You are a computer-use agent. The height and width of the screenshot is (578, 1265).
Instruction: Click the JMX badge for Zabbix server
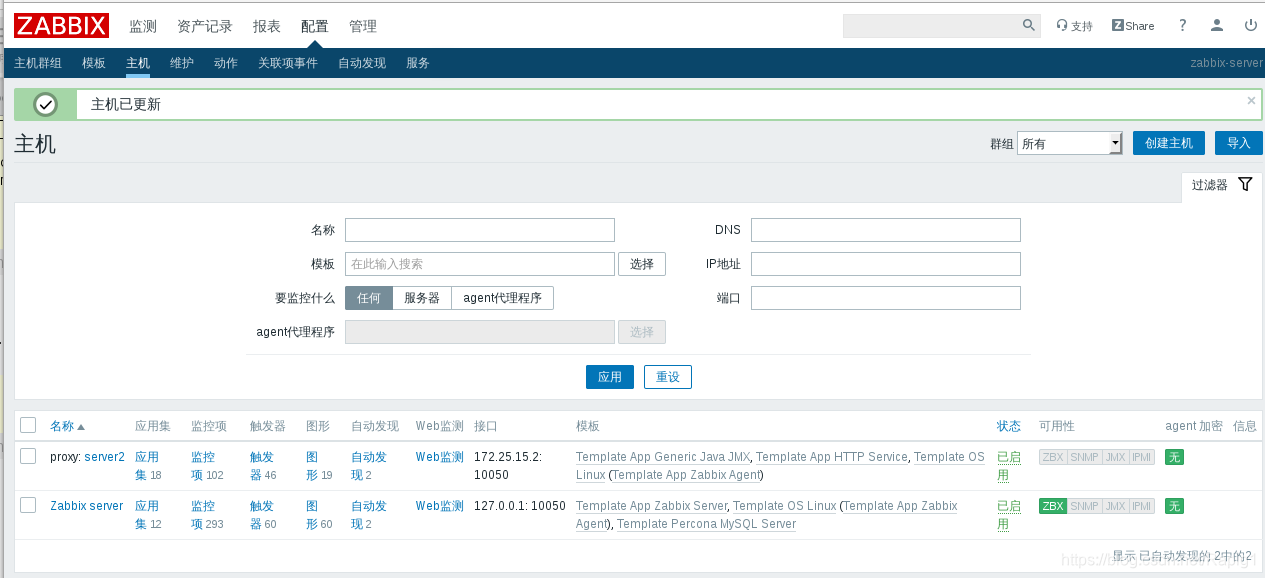(x=1115, y=506)
